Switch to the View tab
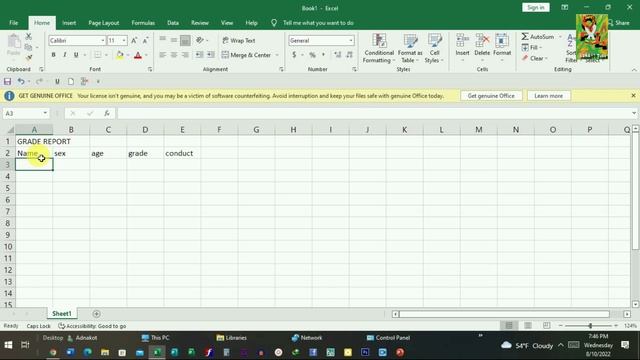 (227, 23)
